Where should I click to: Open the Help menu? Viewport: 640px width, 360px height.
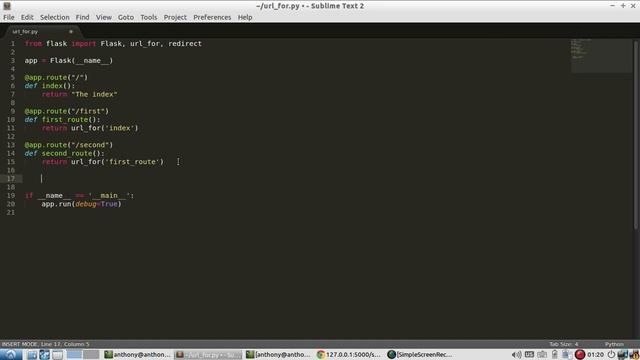point(245,17)
